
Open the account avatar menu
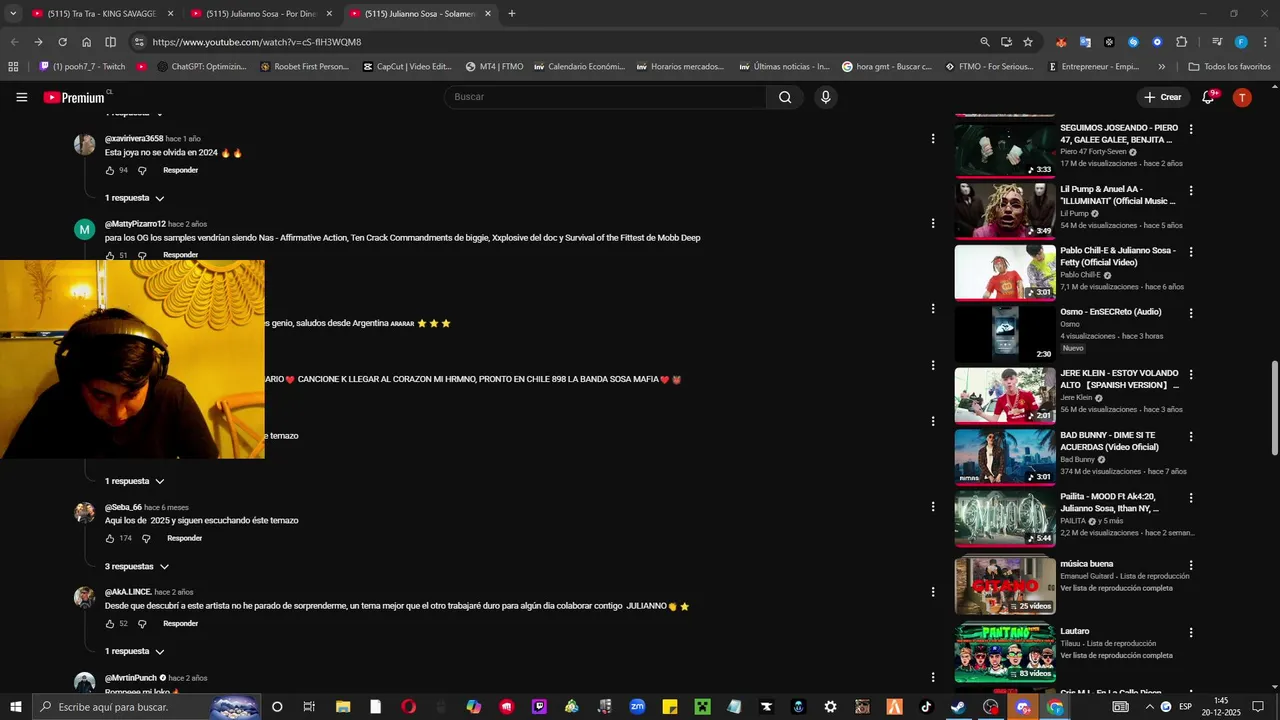1242,97
